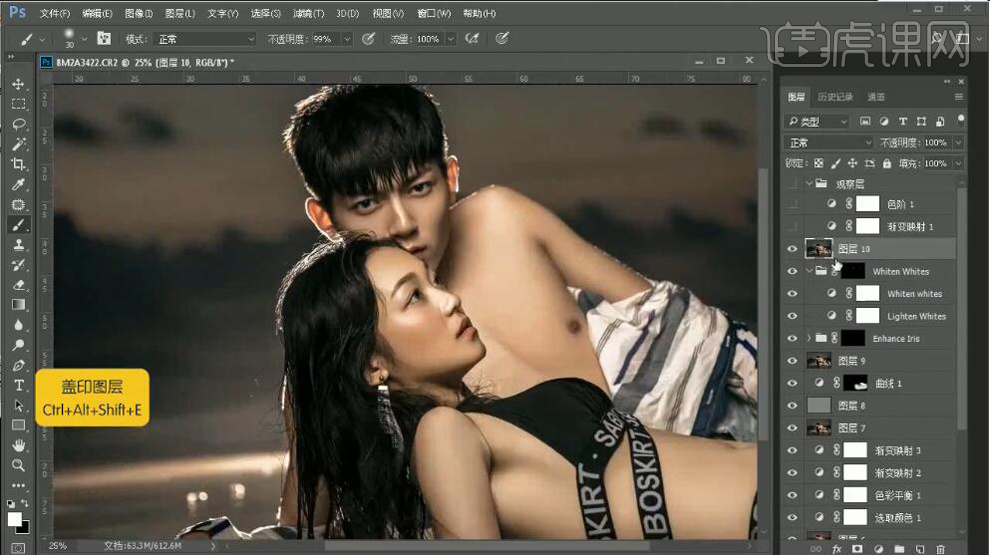Select the Eraser tool

pos(18,285)
